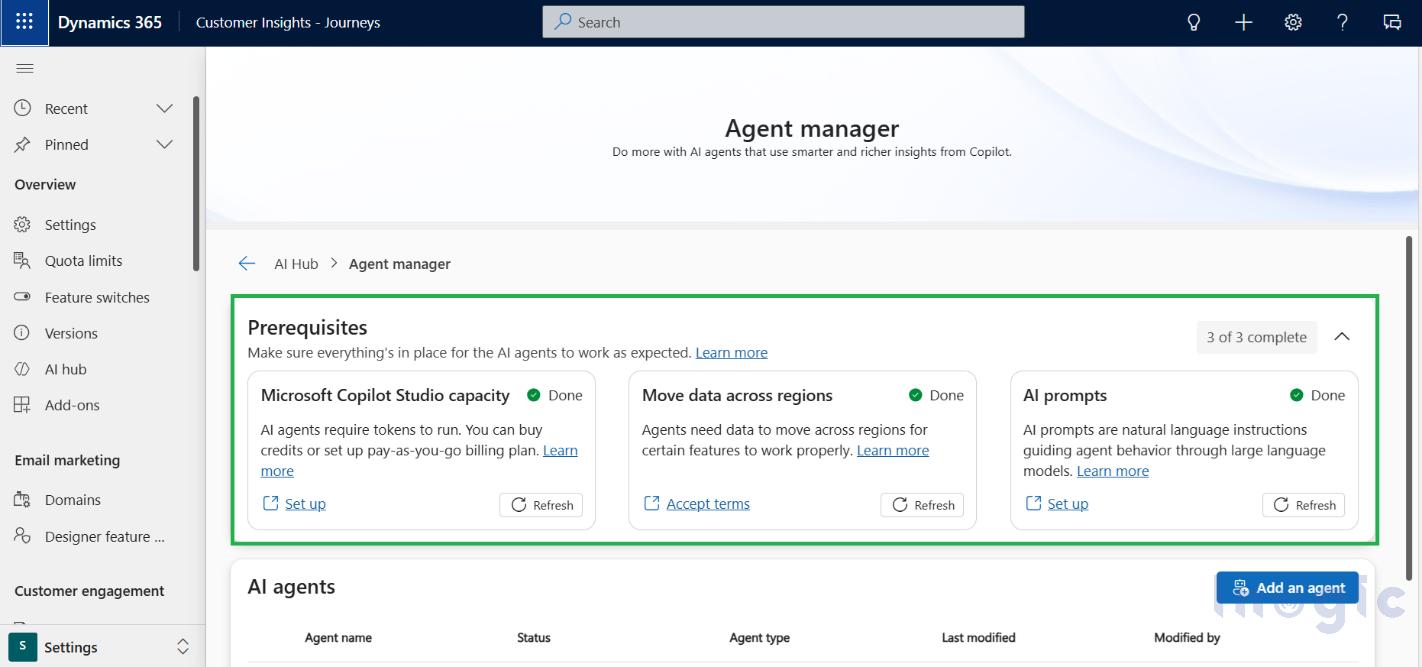Sort by Modified by column header
Screen dimensions: 1422x667
pyautogui.click(x=1187, y=637)
